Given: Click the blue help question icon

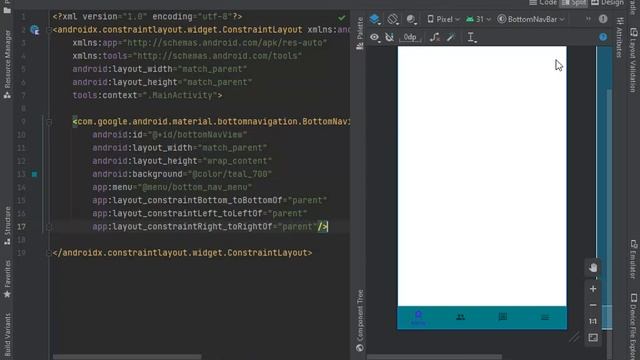Looking at the screenshot, I should coord(603,37).
